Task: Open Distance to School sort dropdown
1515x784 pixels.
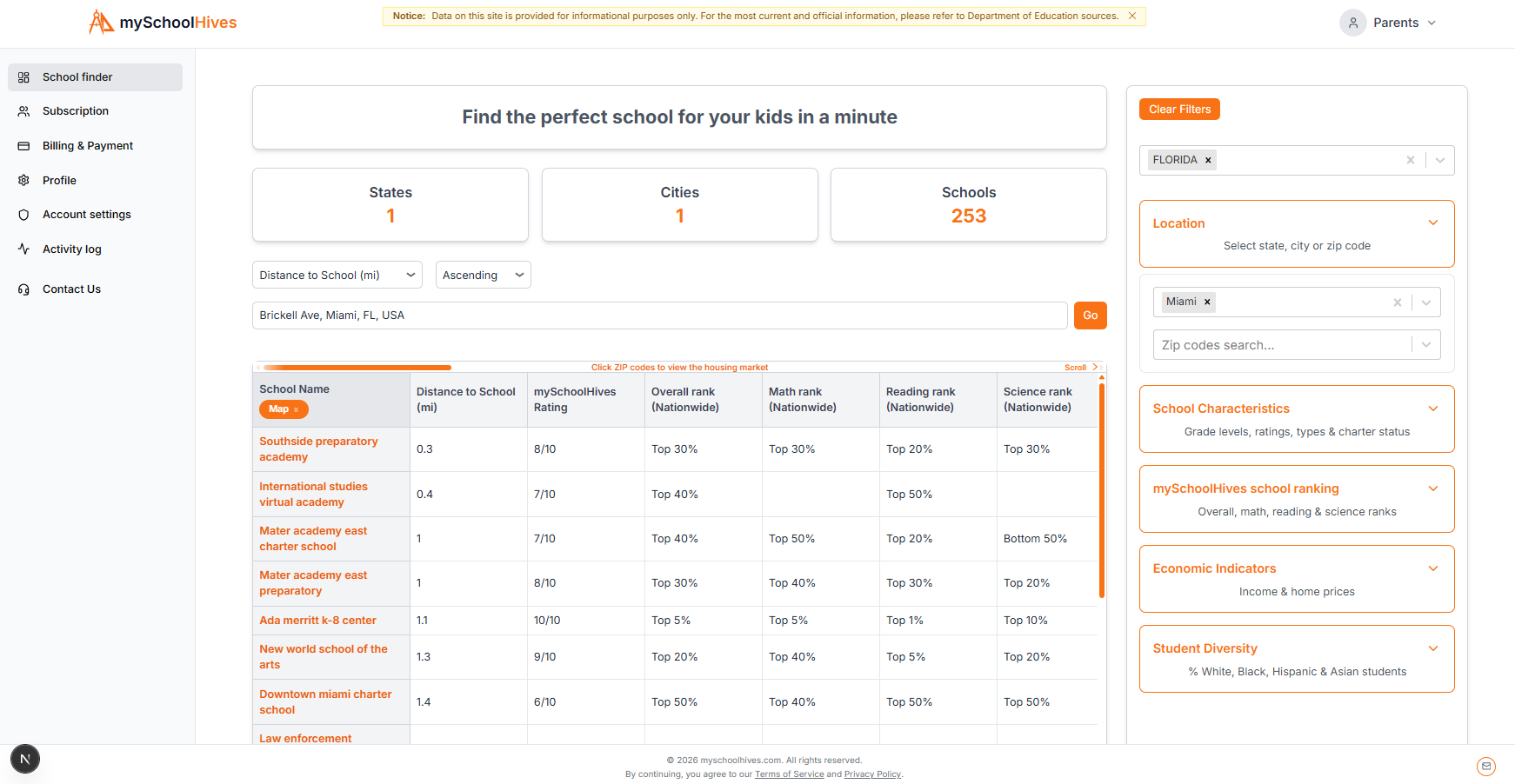Action: [337, 276]
